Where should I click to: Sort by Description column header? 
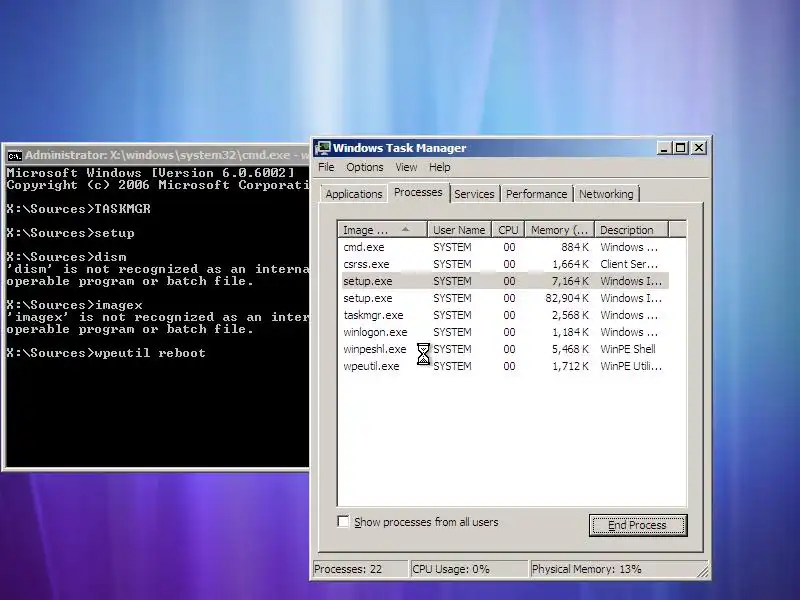point(632,230)
